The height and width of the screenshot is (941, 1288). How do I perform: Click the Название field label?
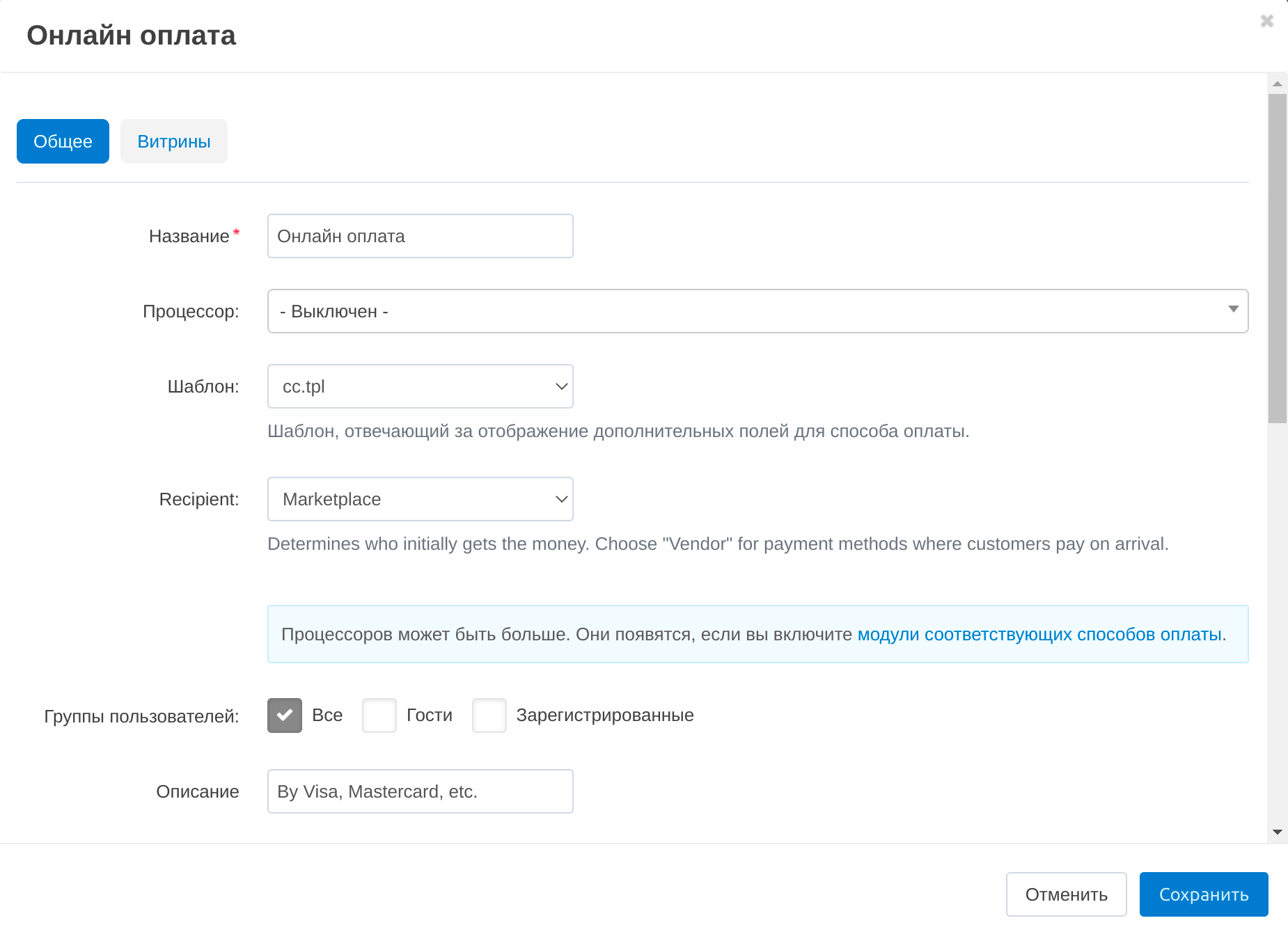189,237
